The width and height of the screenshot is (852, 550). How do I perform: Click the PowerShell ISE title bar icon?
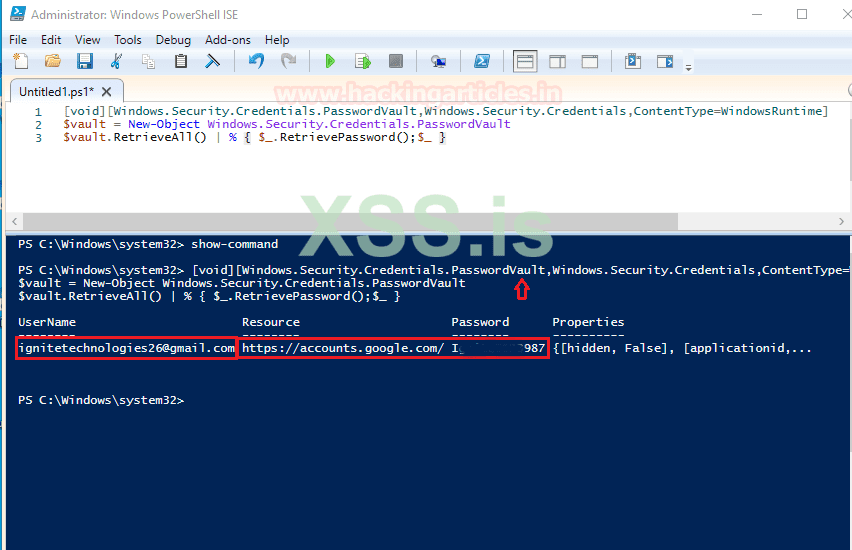(x=17, y=13)
